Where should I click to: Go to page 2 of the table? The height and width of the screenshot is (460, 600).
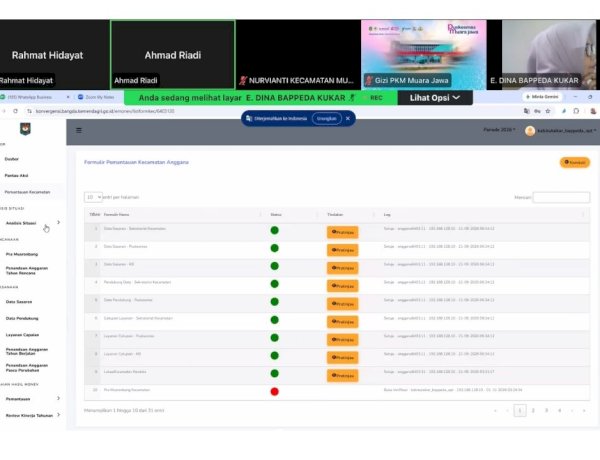(533, 410)
